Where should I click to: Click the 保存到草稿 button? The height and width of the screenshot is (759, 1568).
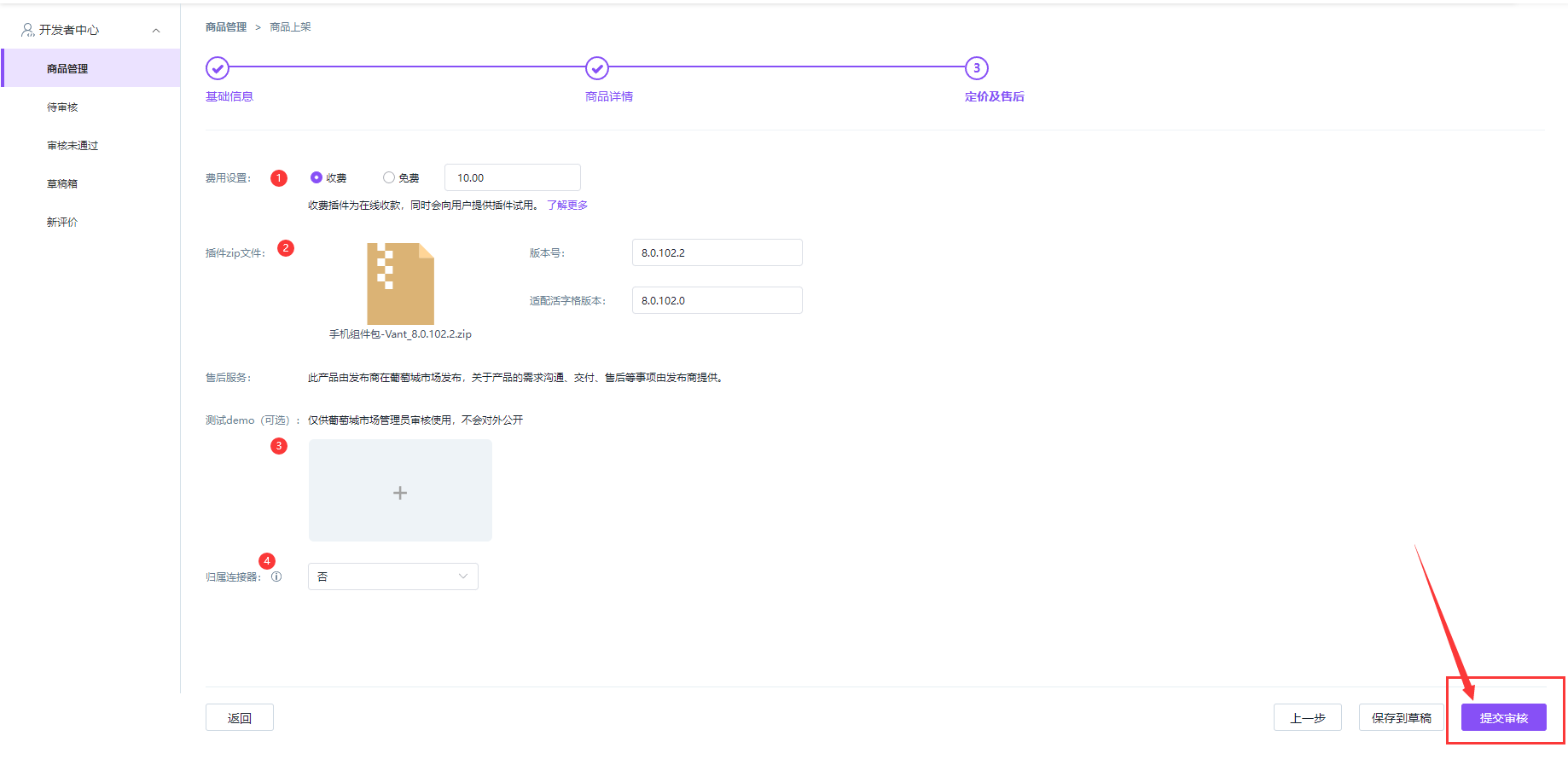(1402, 717)
